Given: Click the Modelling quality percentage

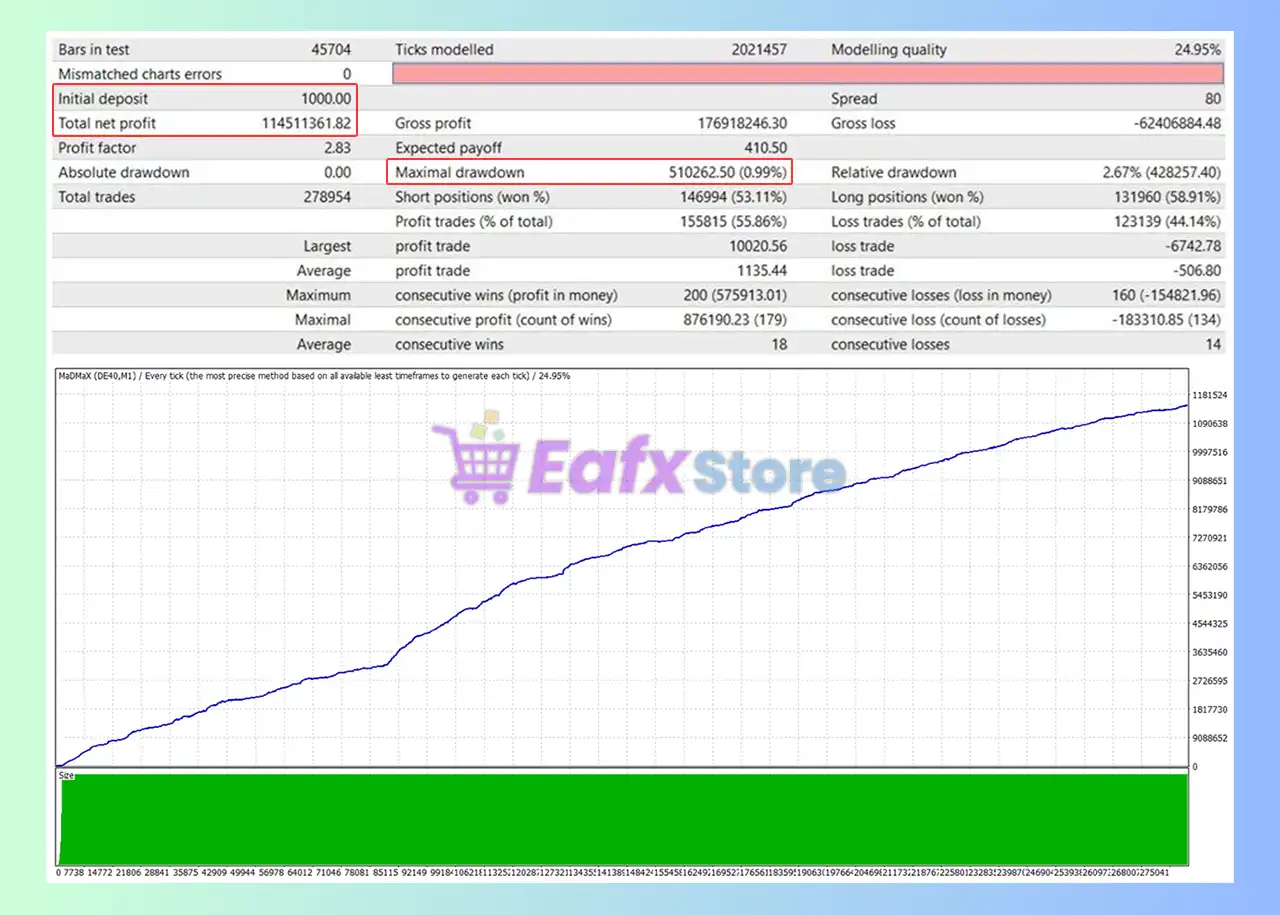Looking at the screenshot, I should pos(1197,50).
